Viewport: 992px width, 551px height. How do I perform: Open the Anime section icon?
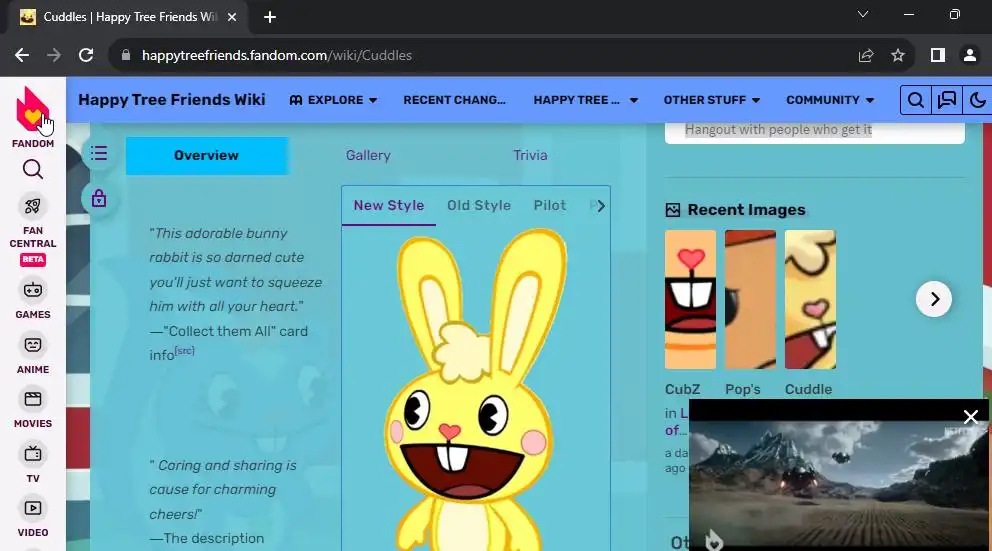(33, 345)
